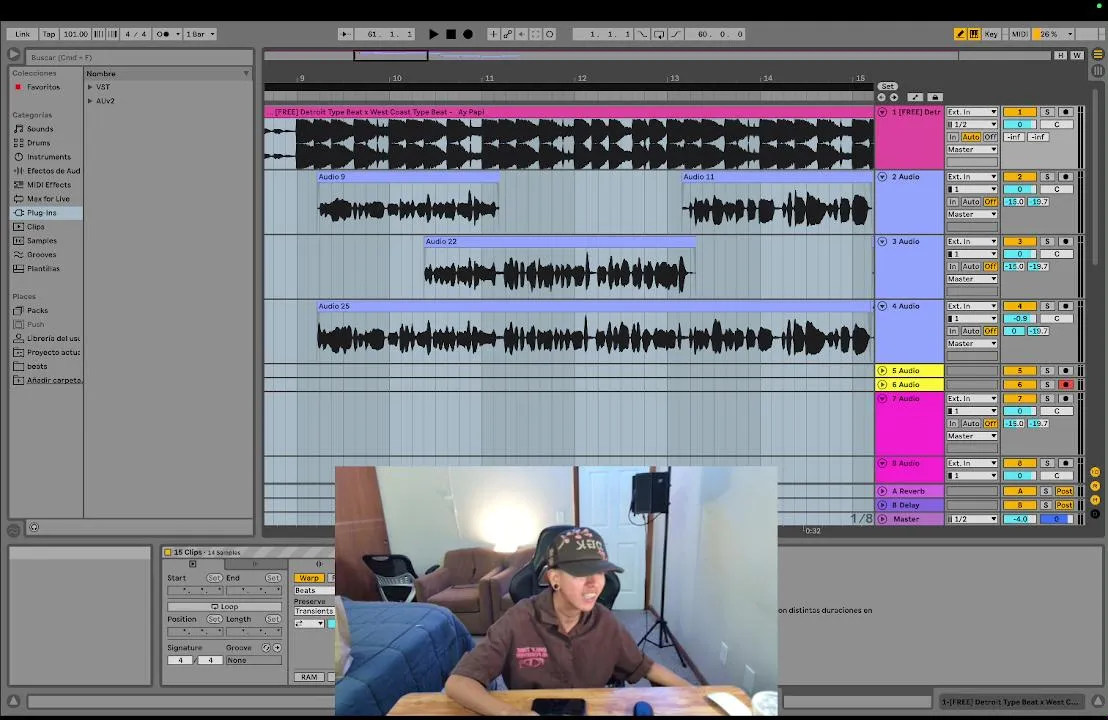Image resolution: width=1108 pixels, height=720 pixels.
Task: Toggle the MIDI arrangement overdub plus icon
Action: (493, 34)
